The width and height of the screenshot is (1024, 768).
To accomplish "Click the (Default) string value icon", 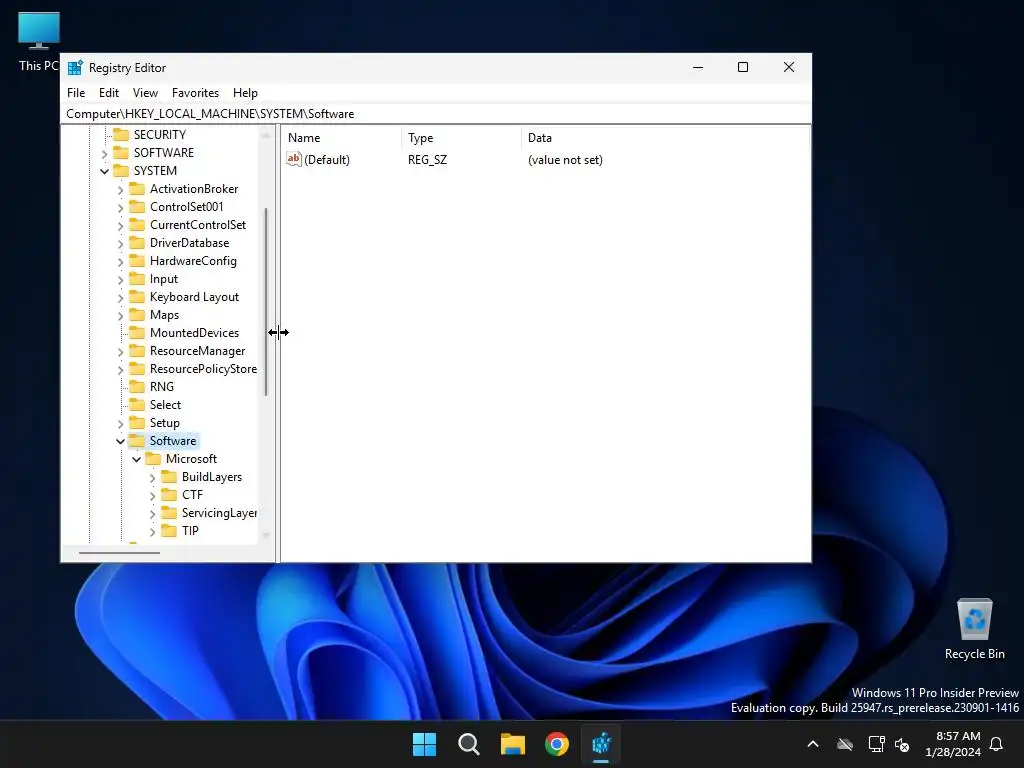I will click(x=294, y=159).
